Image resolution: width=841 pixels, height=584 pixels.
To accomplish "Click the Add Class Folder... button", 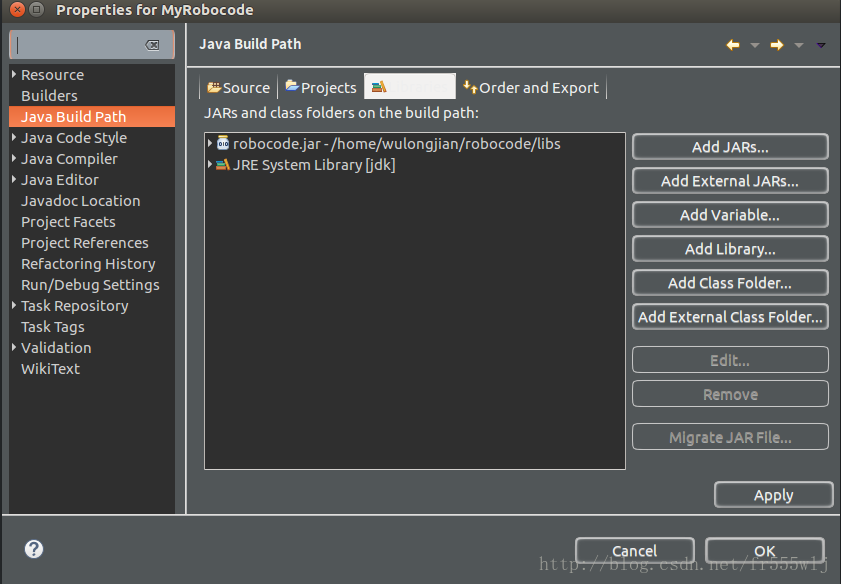I will point(730,283).
